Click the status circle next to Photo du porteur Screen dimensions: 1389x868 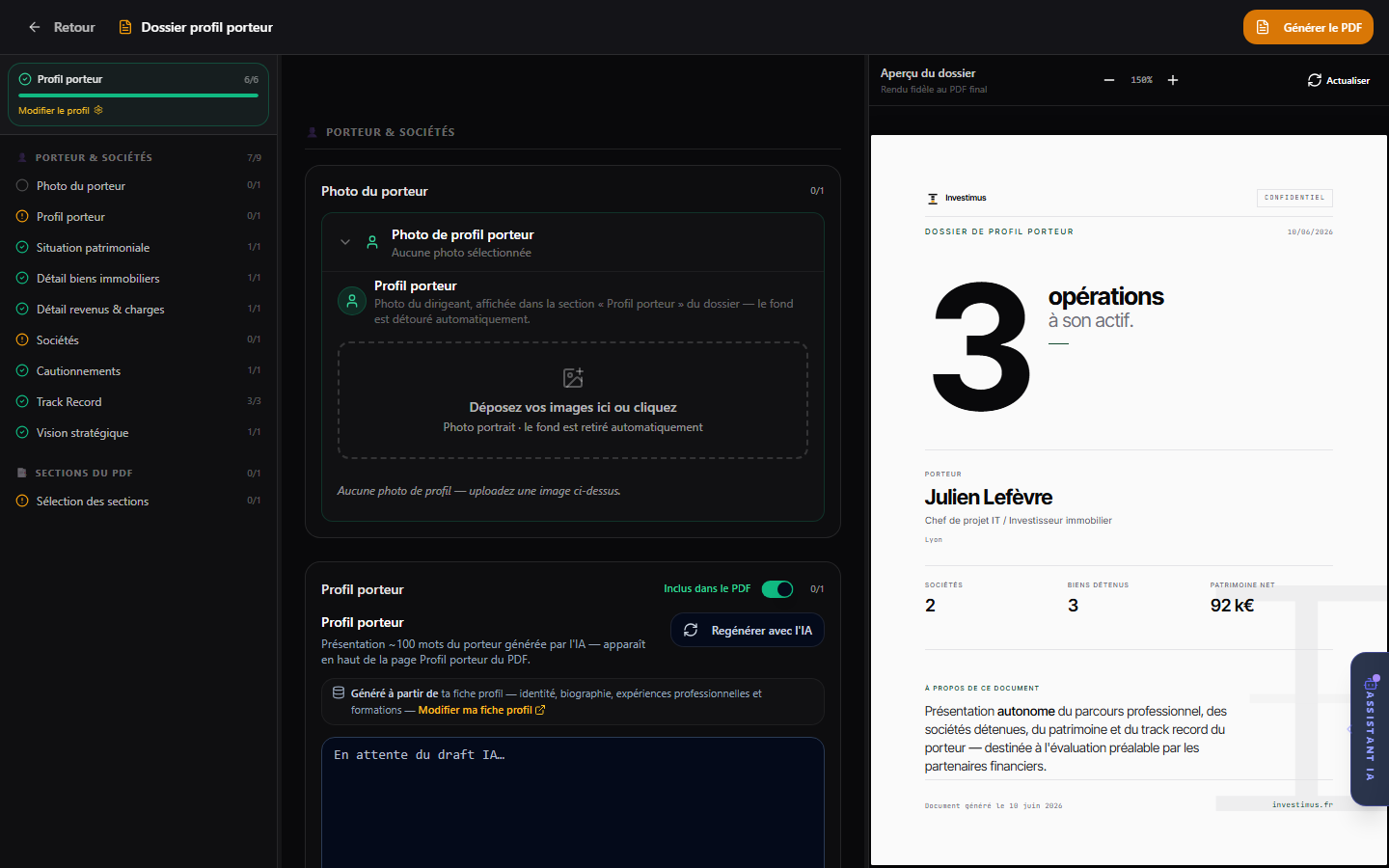[x=22, y=185]
